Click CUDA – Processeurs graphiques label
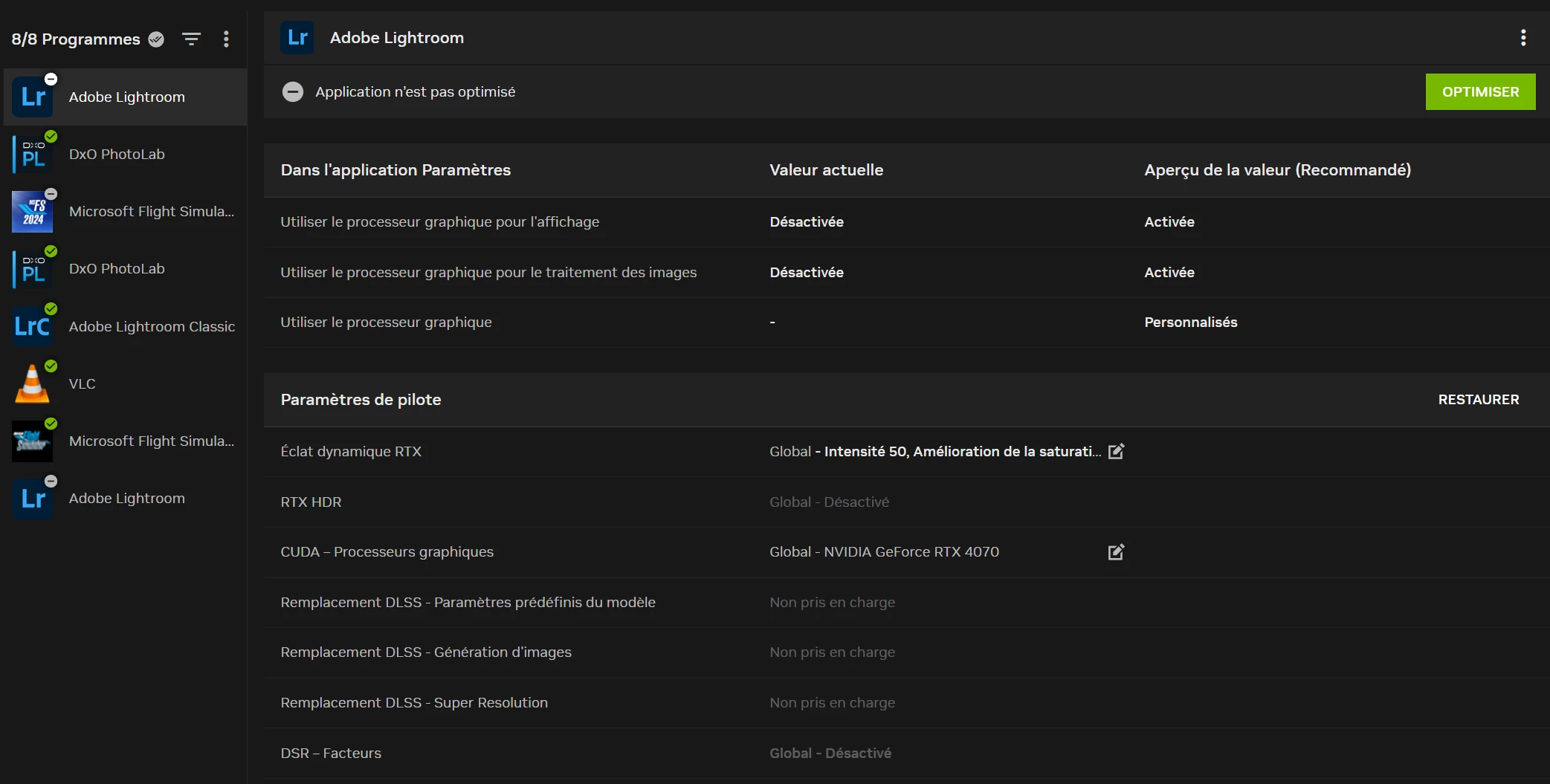This screenshot has width=1550, height=784. 387,551
